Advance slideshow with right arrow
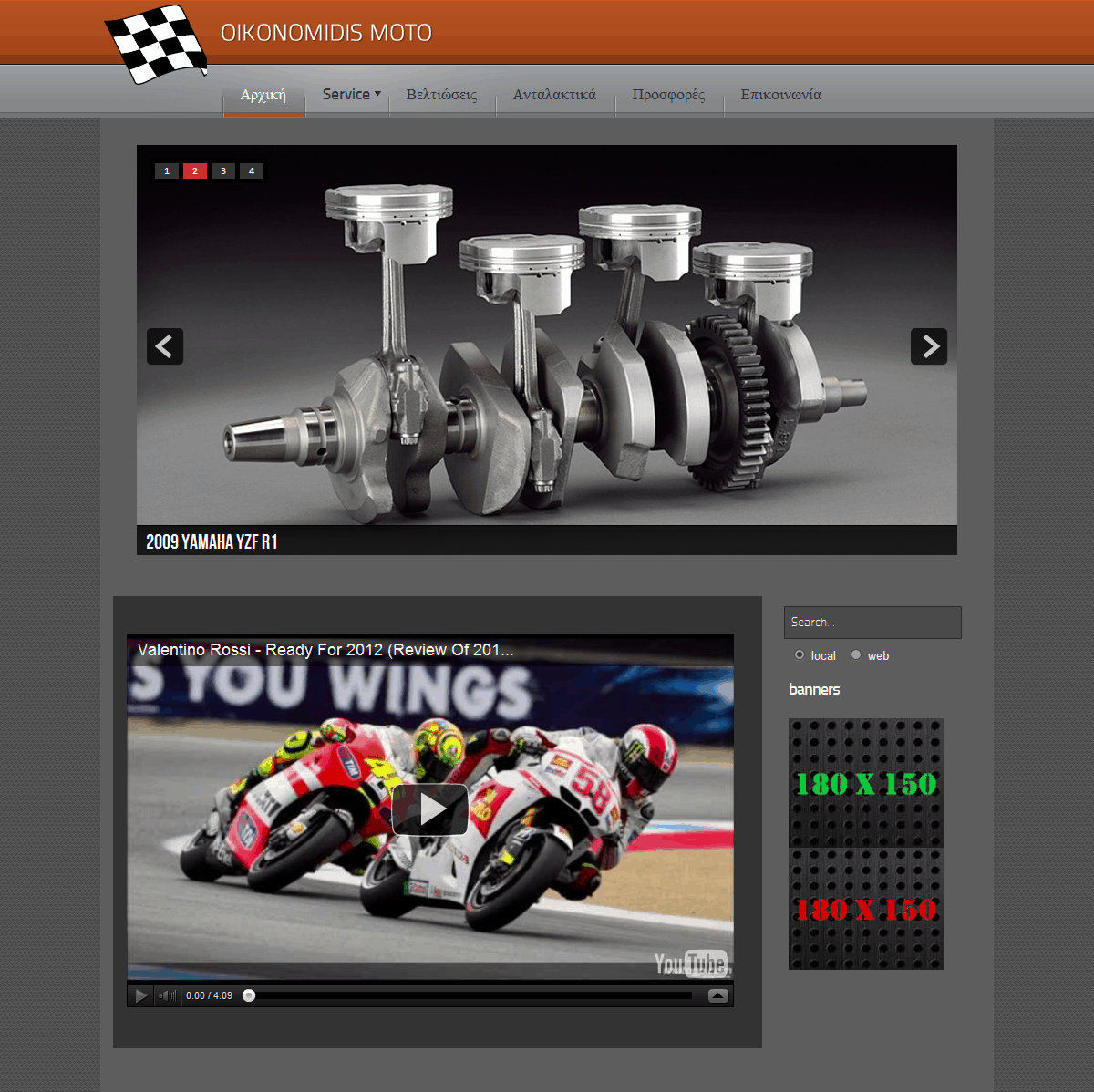Image resolution: width=1094 pixels, height=1092 pixels. tap(929, 346)
